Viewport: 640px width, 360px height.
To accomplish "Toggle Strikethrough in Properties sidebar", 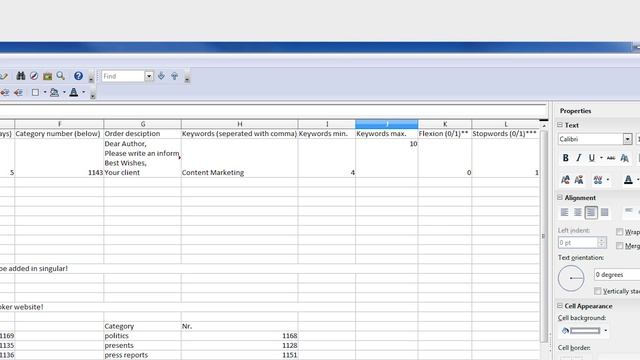I will pos(611,158).
